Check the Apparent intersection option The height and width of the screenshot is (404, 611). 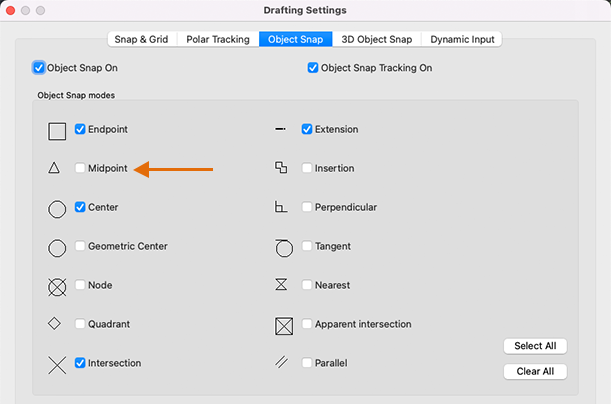[307, 325]
